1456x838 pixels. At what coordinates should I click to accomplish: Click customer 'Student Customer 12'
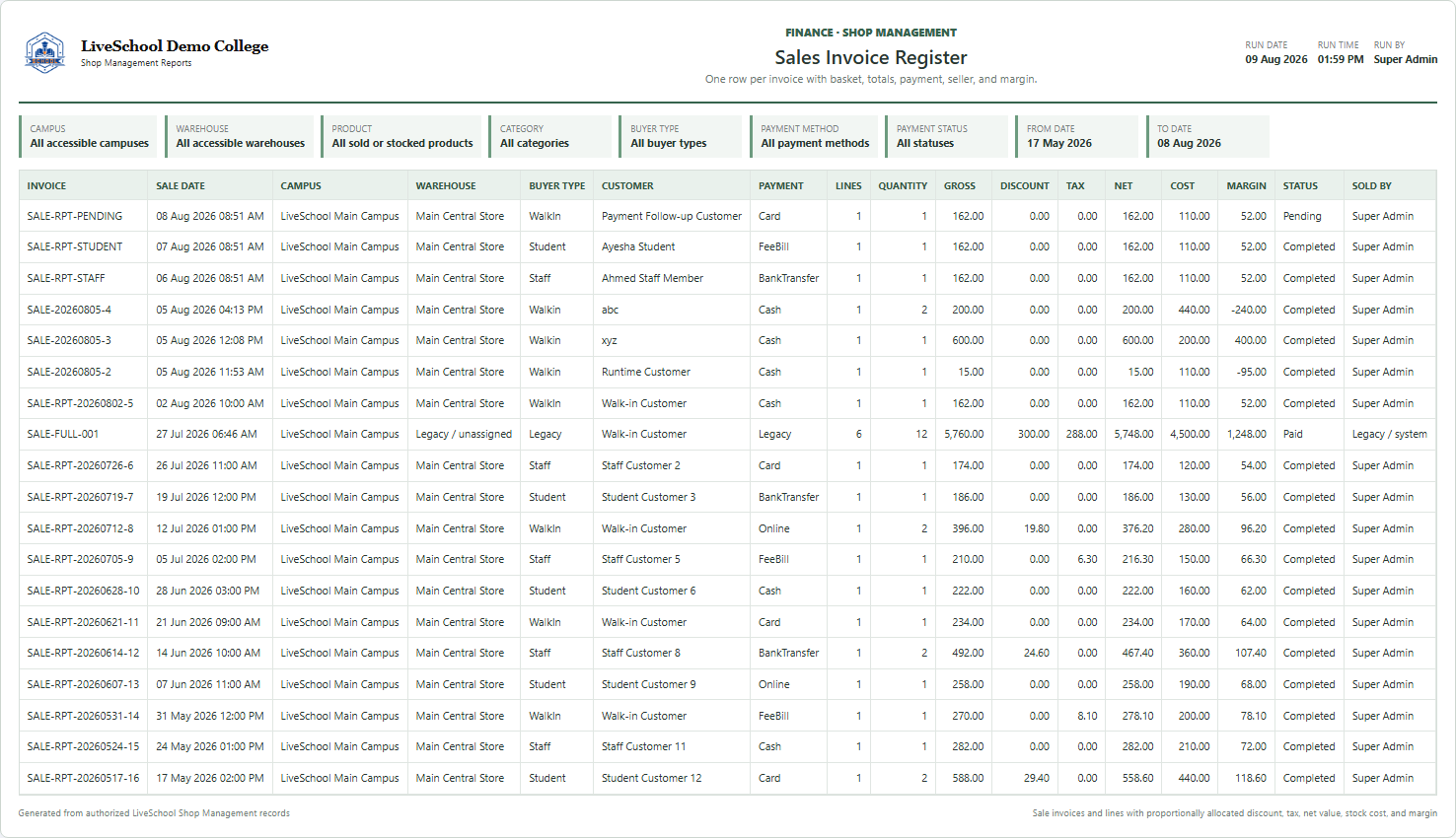(x=652, y=778)
